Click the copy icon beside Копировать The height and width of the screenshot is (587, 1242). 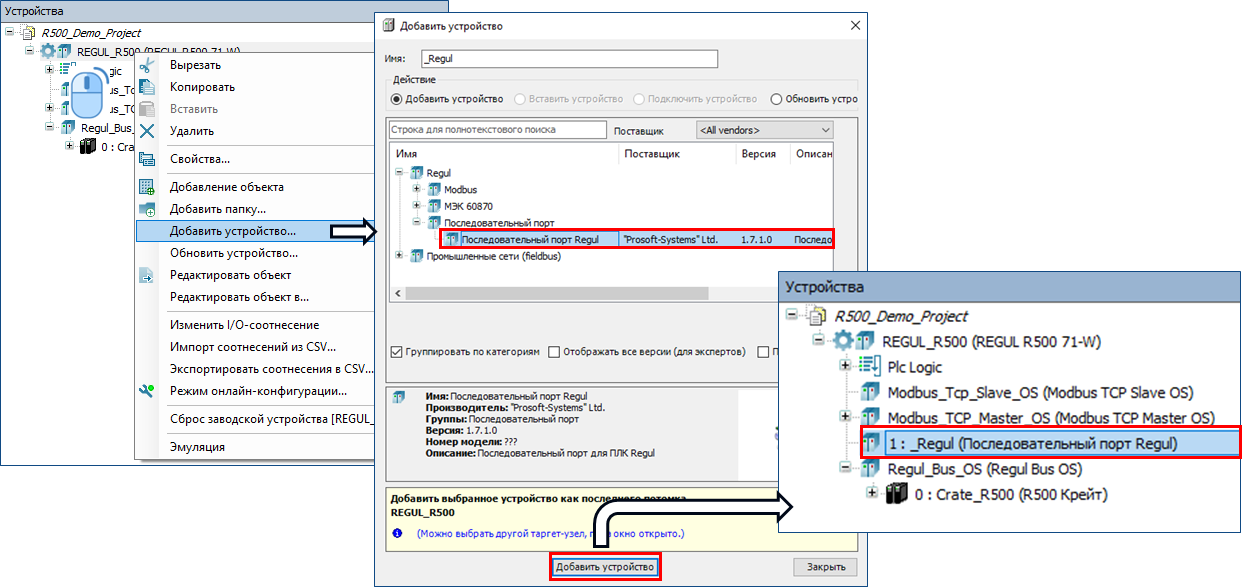[x=147, y=87]
